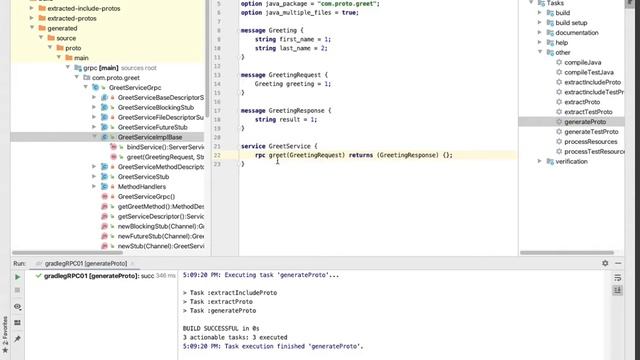Collapse the generated folder

point(32,28)
